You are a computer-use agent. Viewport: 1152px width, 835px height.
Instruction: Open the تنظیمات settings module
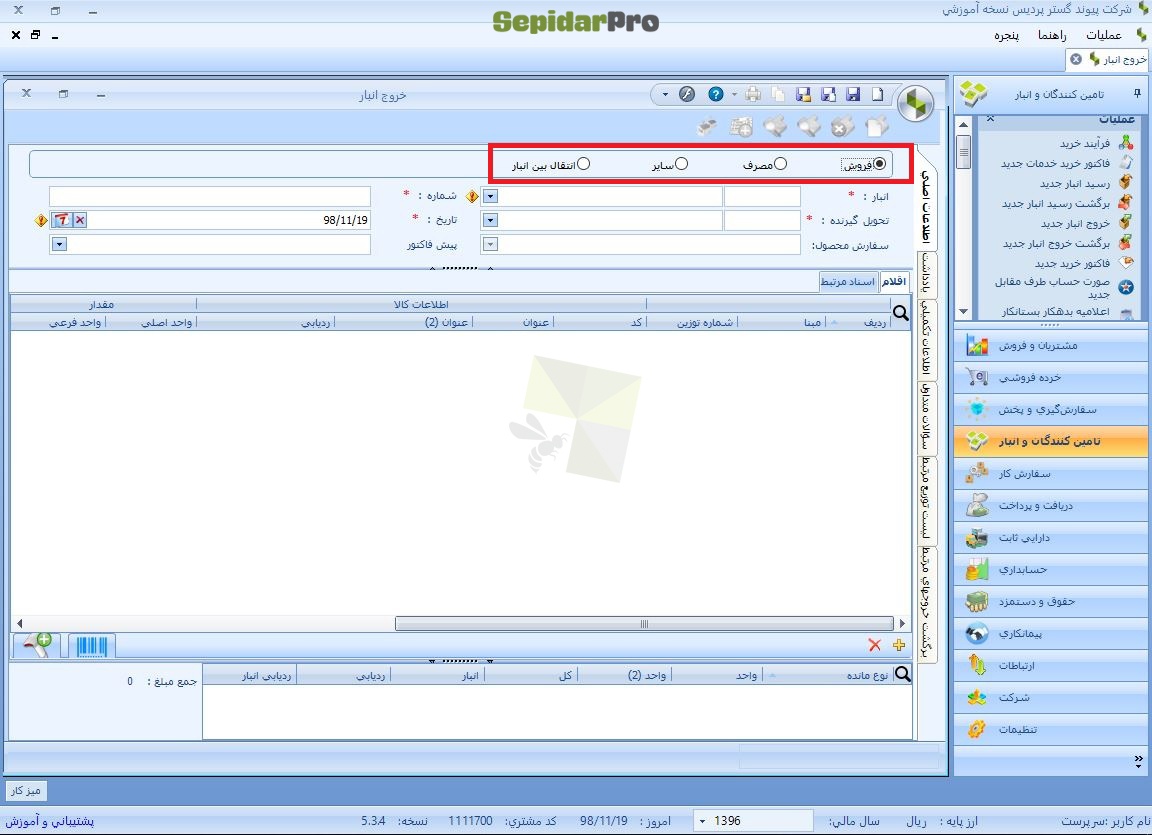pyautogui.click(x=1051, y=729)
